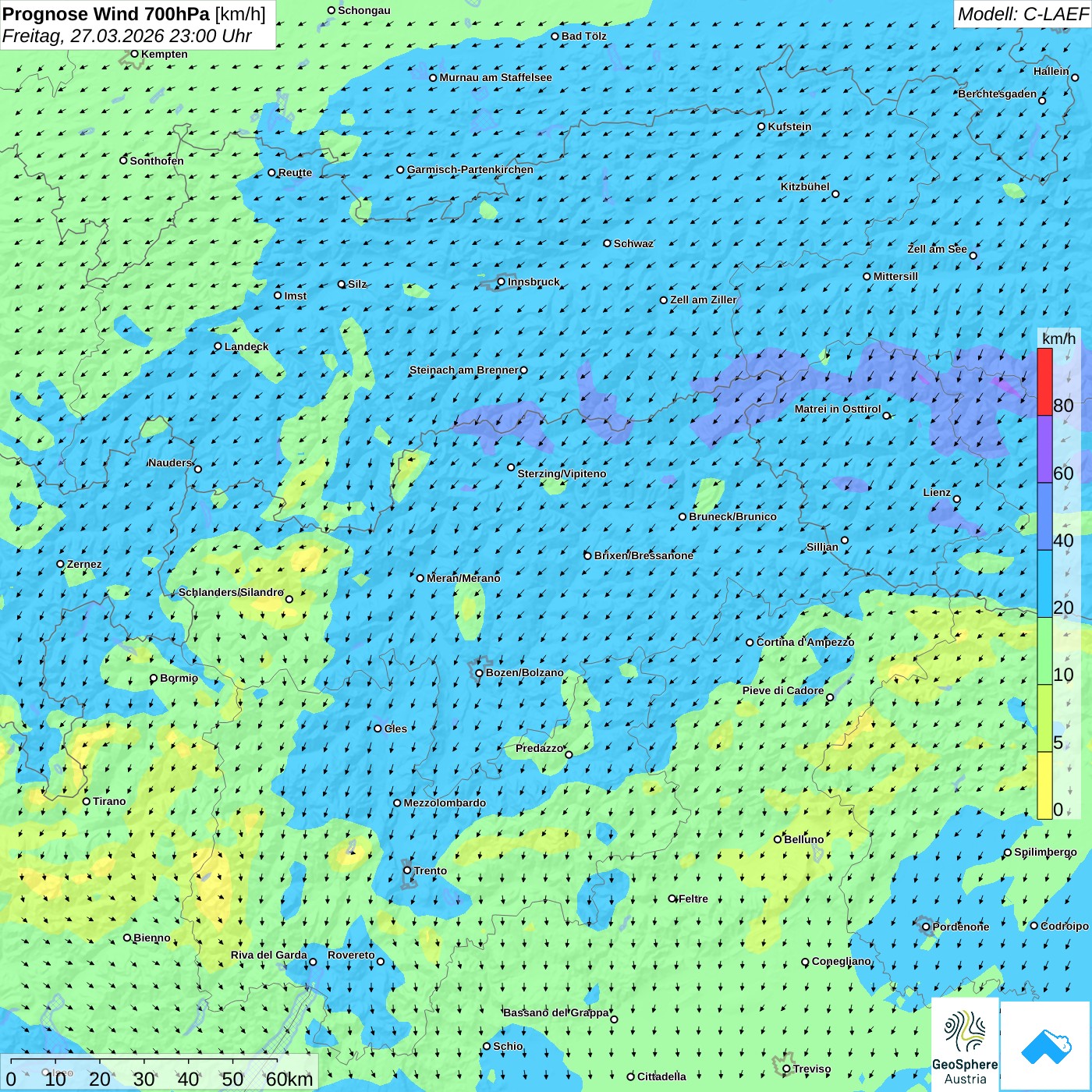1092x1092 pixels.
Task: Click the 'Schwaz' label
Action: 633,243
